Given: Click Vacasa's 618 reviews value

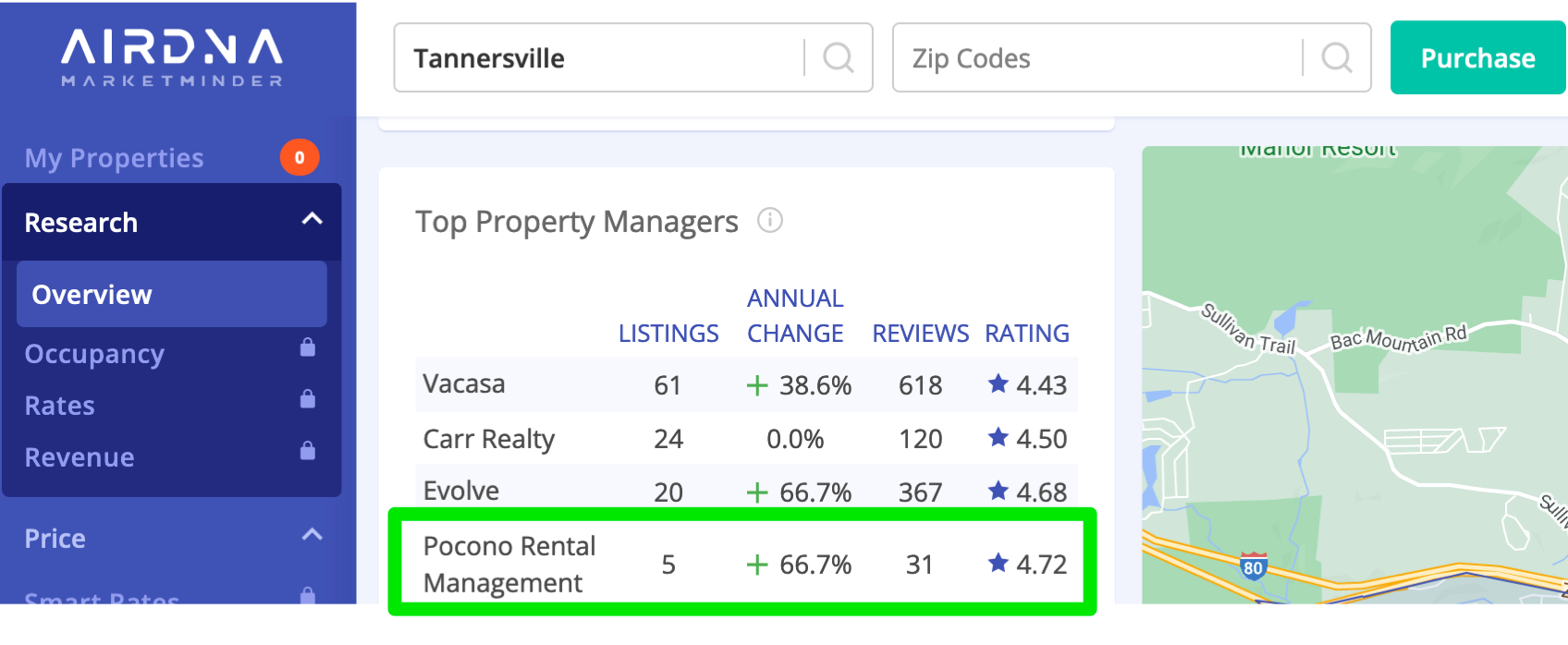Looking at the screenshot, I should tap(921, 384).
